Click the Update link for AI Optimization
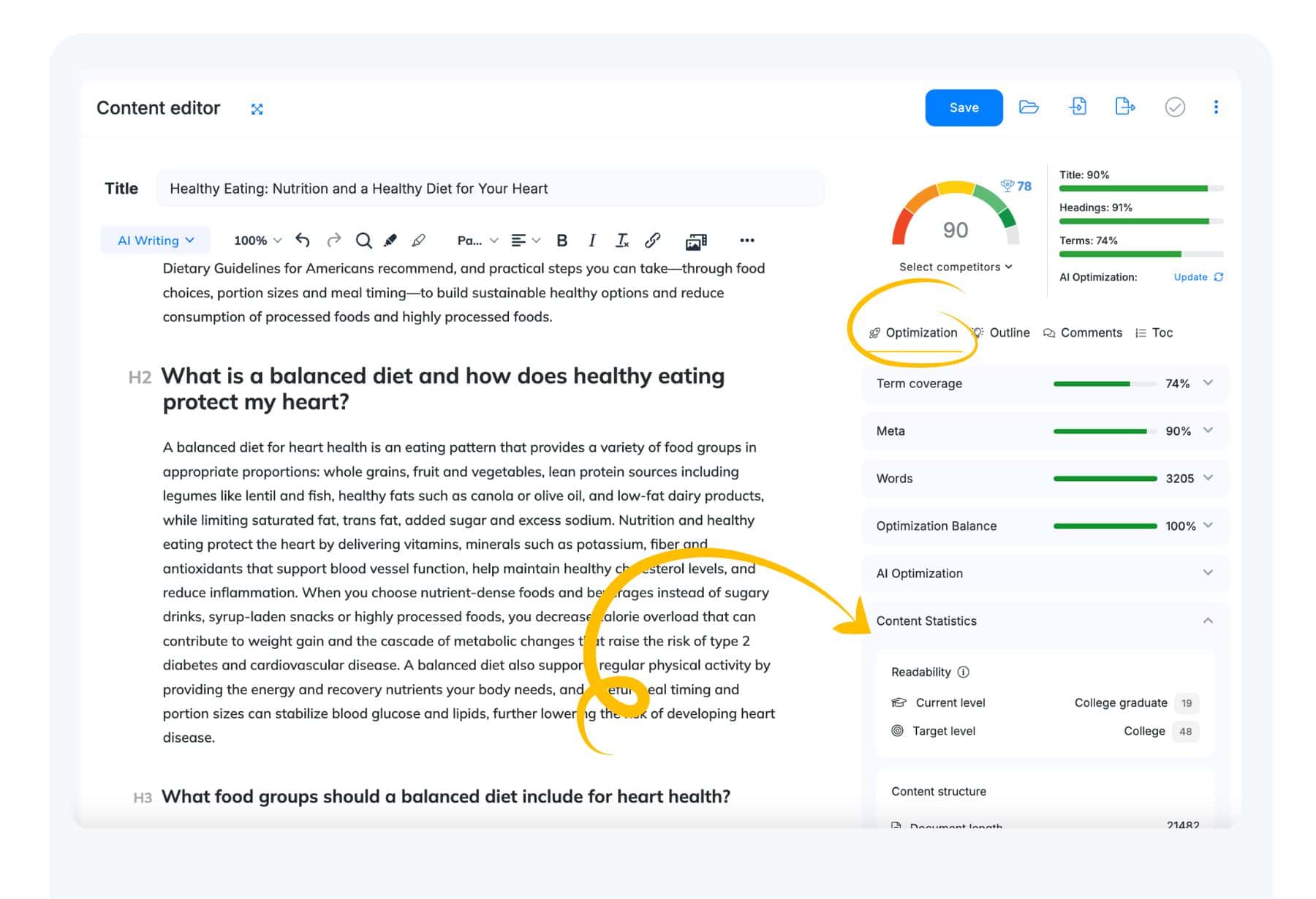The image size is (1316, 899). 1190,277
